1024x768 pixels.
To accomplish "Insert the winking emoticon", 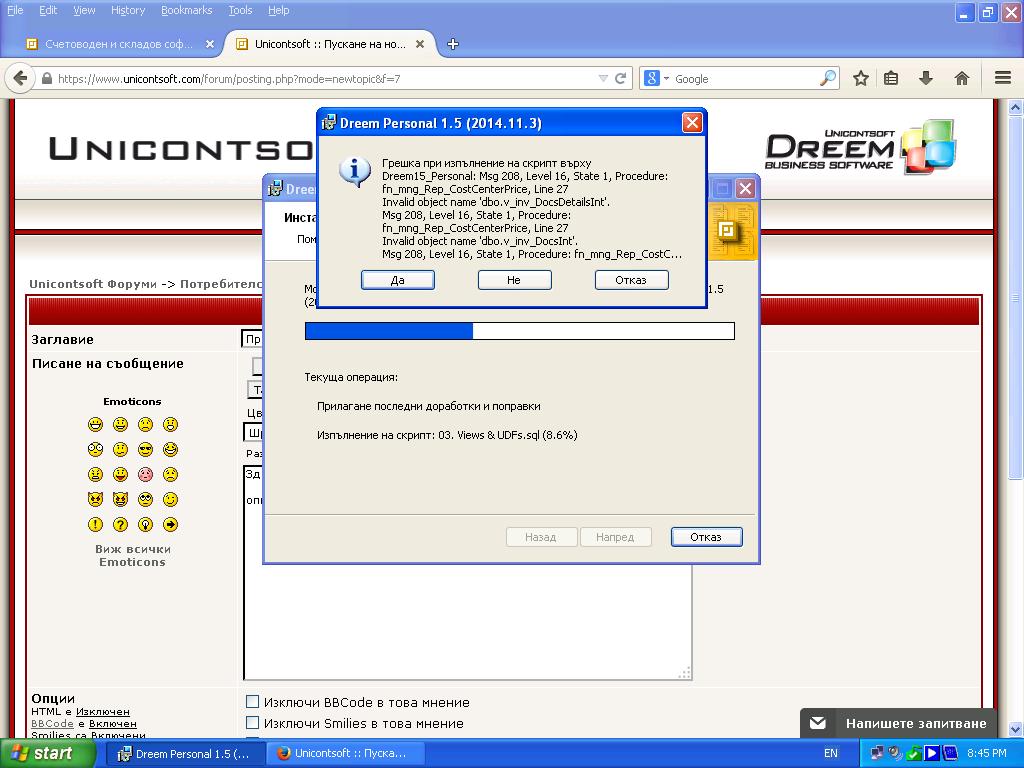I will [x=170, y=500].
